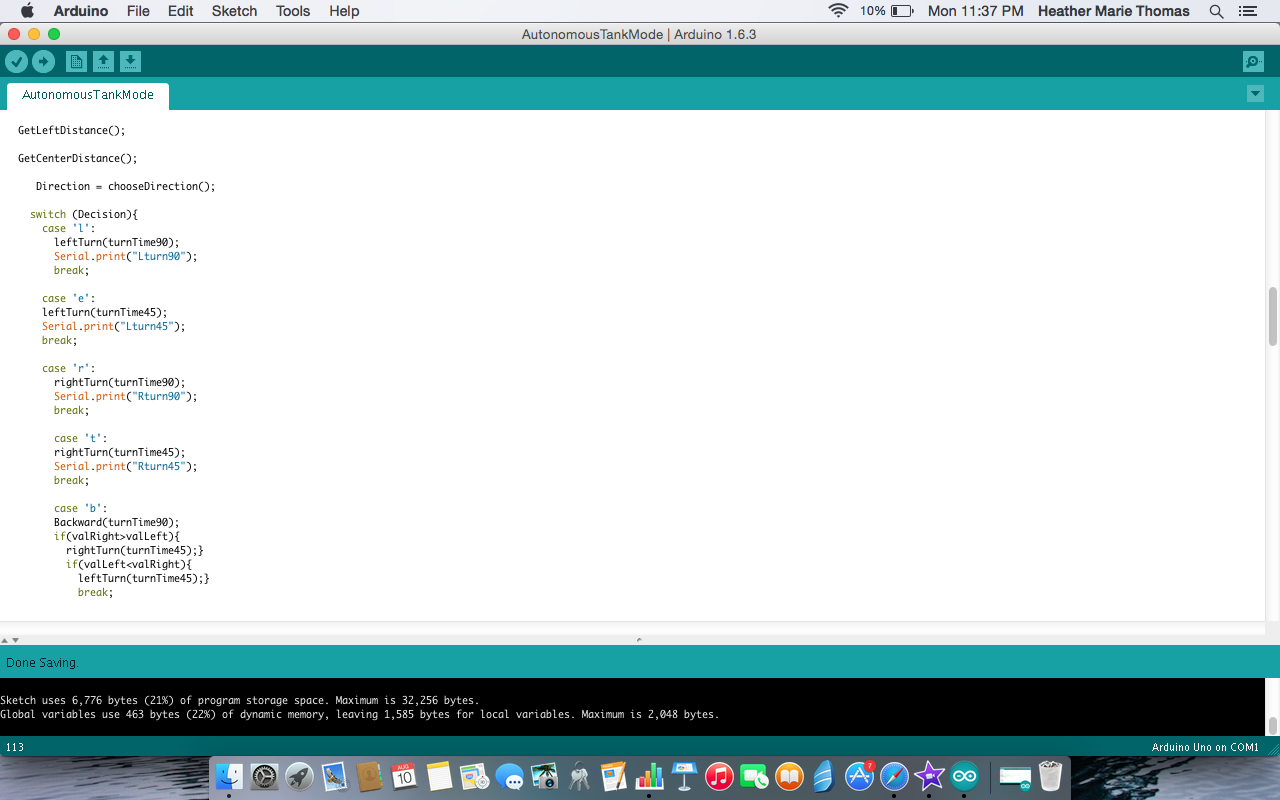
Task: Verify the sketch with the checkmark button
Action: click(x=17, y=61)
